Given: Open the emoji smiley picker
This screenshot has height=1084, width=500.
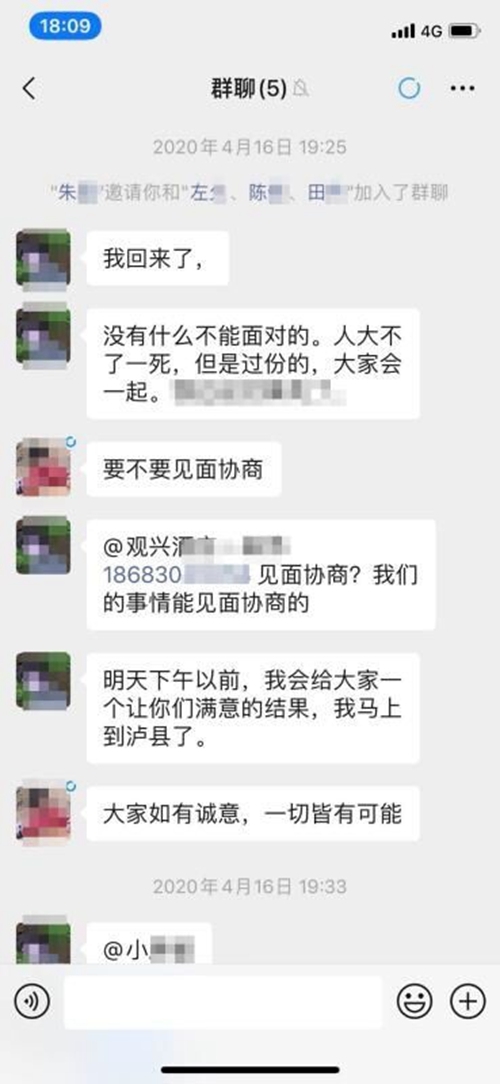Looking at the screenshot, I should 414,1001.
